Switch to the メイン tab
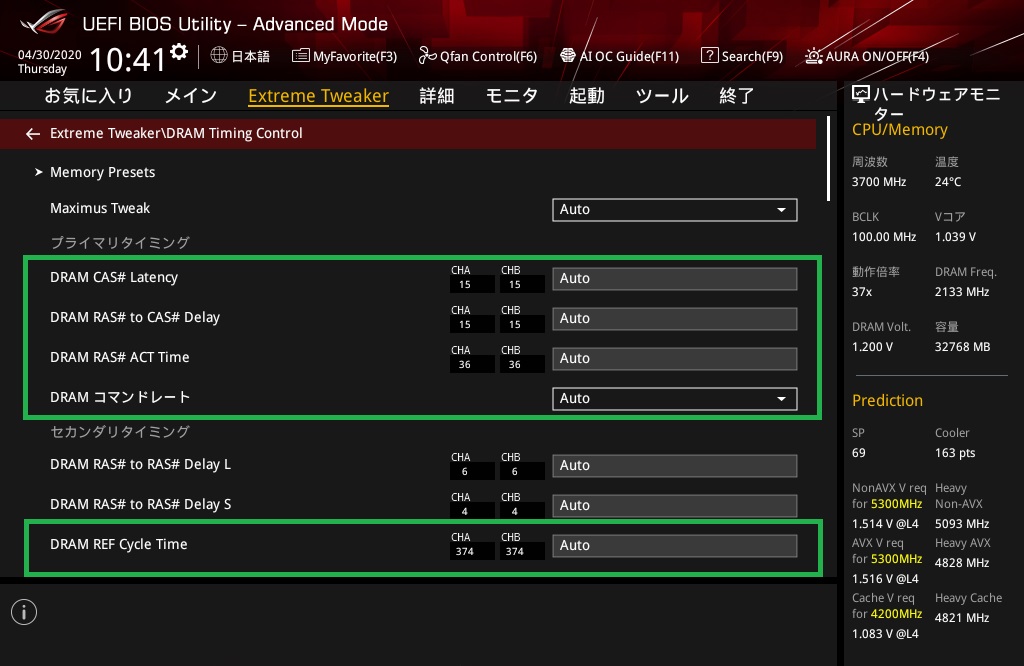 191,96
